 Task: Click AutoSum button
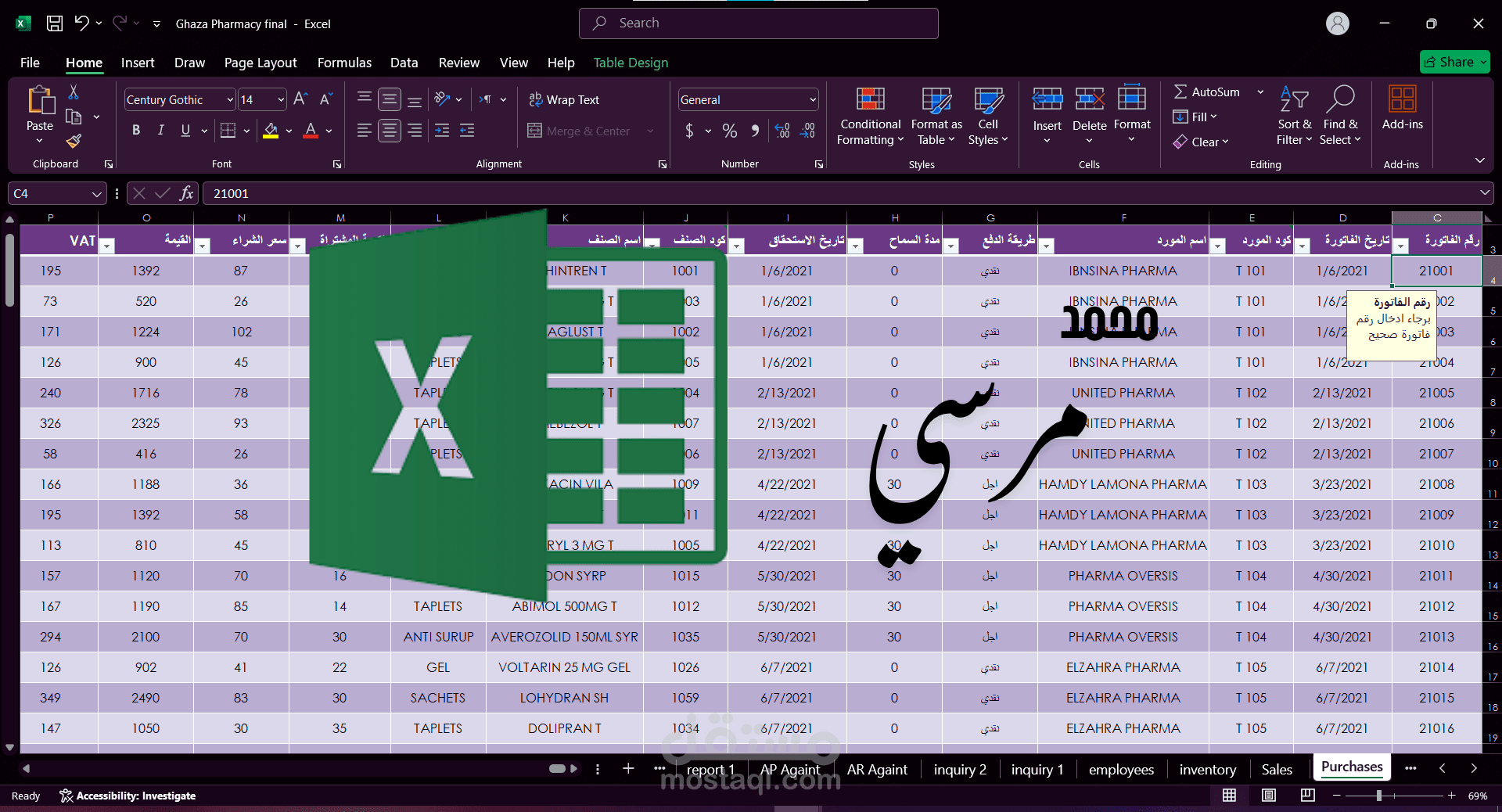tap(1207, 92)
